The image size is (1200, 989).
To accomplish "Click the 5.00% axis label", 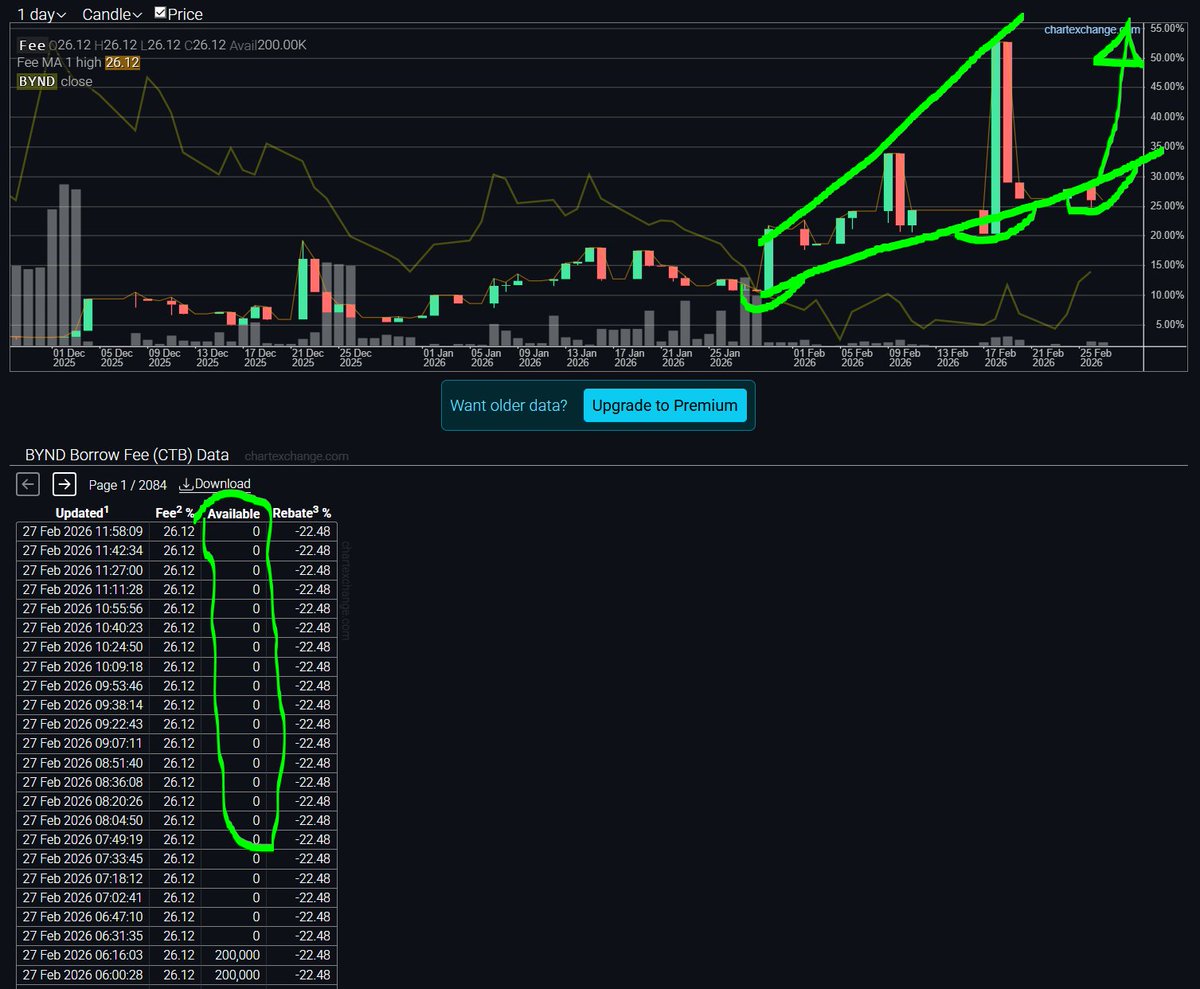I will (1171, 325).
